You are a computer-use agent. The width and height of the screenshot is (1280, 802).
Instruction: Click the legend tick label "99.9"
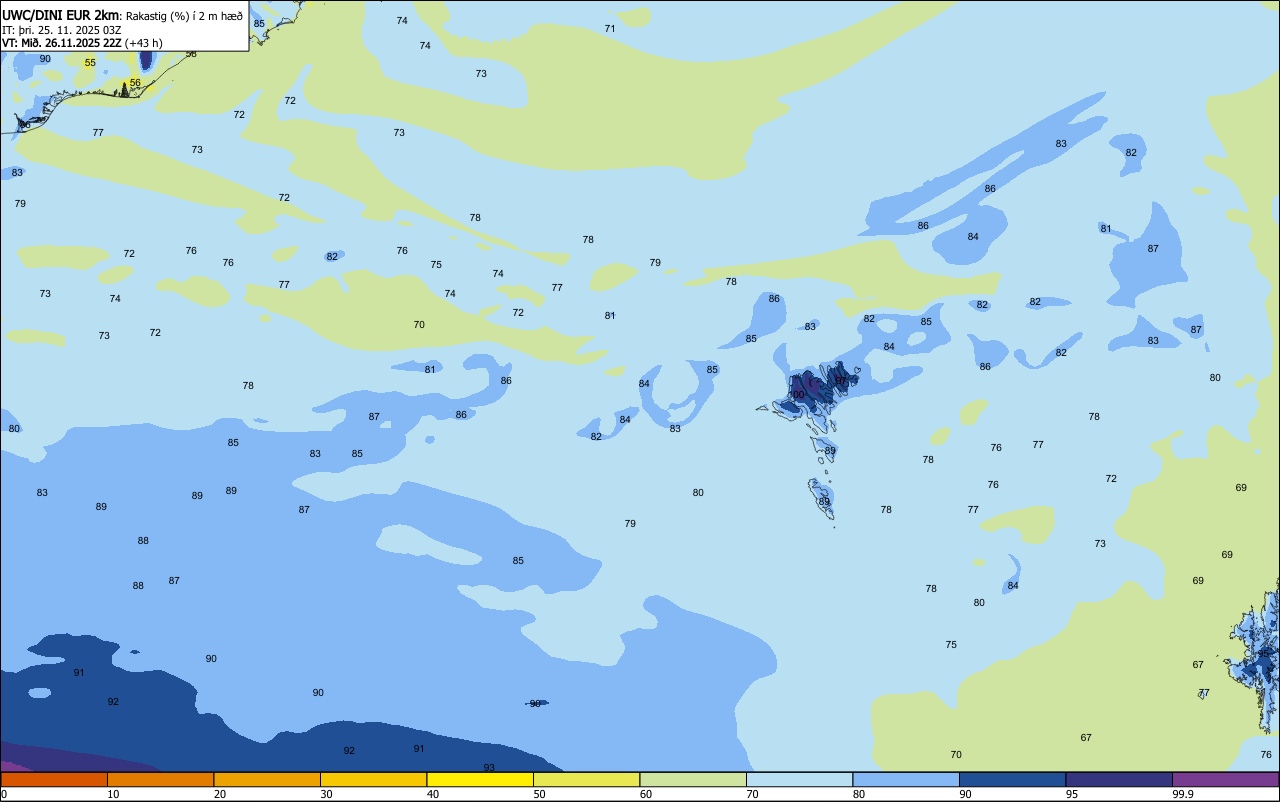point(1183,794)
